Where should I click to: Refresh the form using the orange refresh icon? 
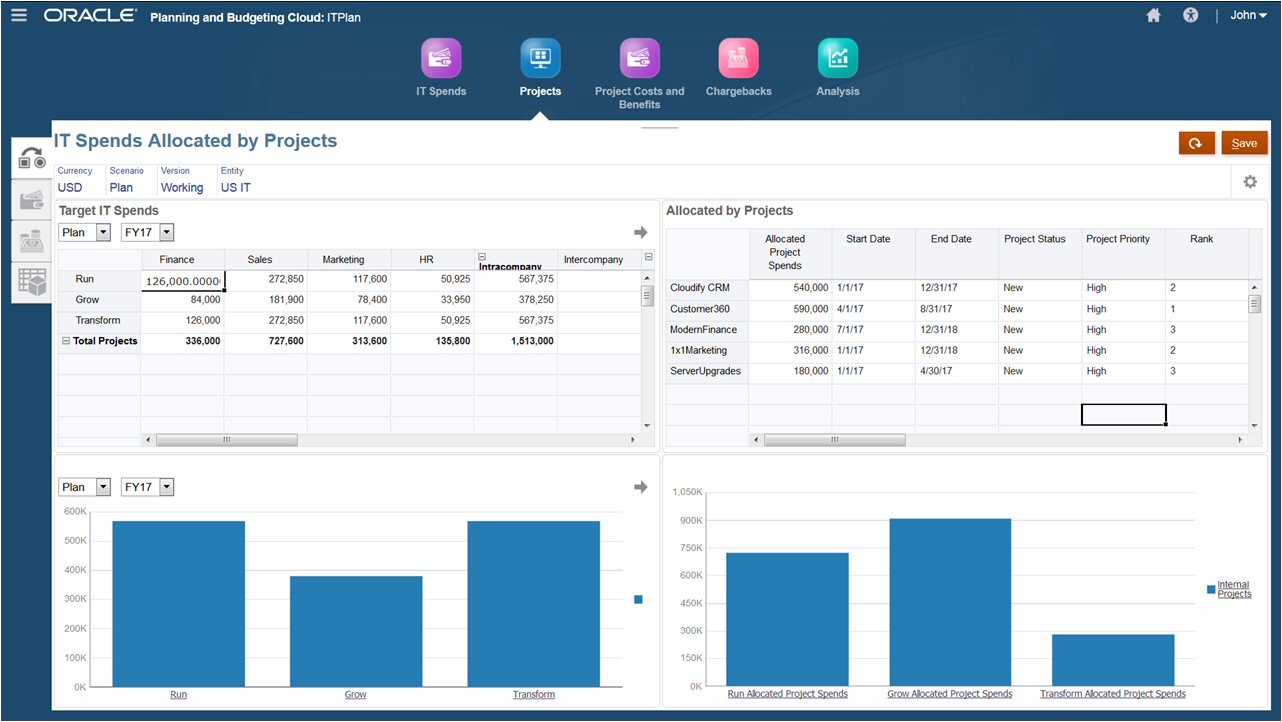pos(1196,143)
